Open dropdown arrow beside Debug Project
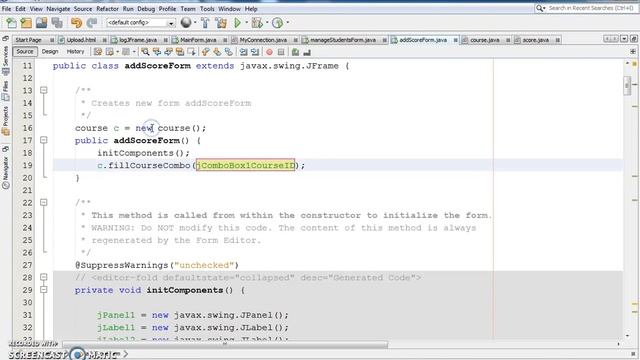This screenshot has height=360, width=640. point(267,23)
